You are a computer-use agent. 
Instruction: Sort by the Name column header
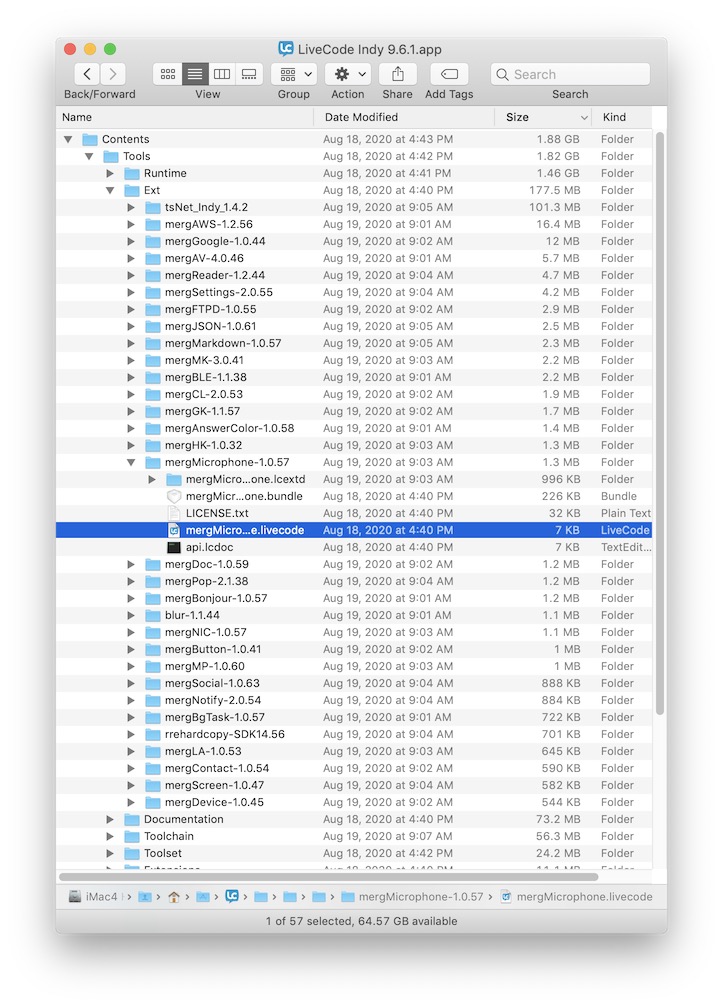pyautogui.click(x=185, y=117)
